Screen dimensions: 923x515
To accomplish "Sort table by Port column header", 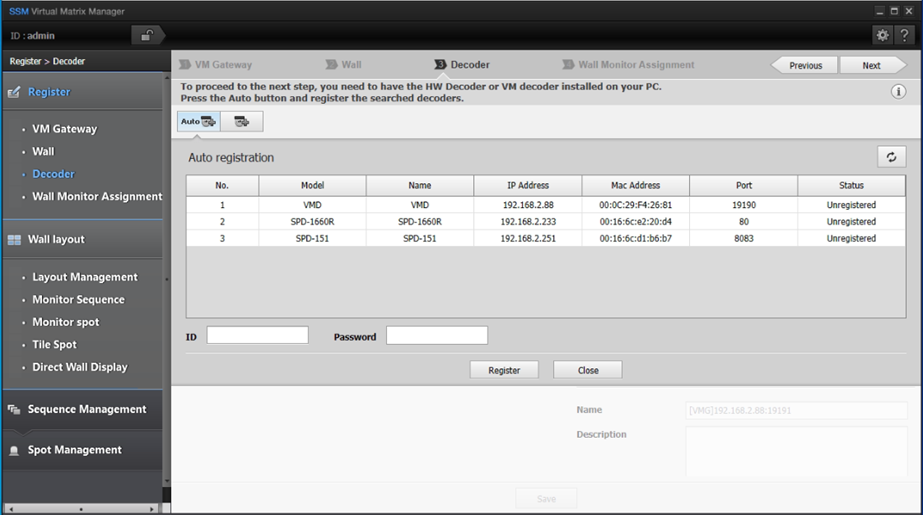I will point(744,185).
